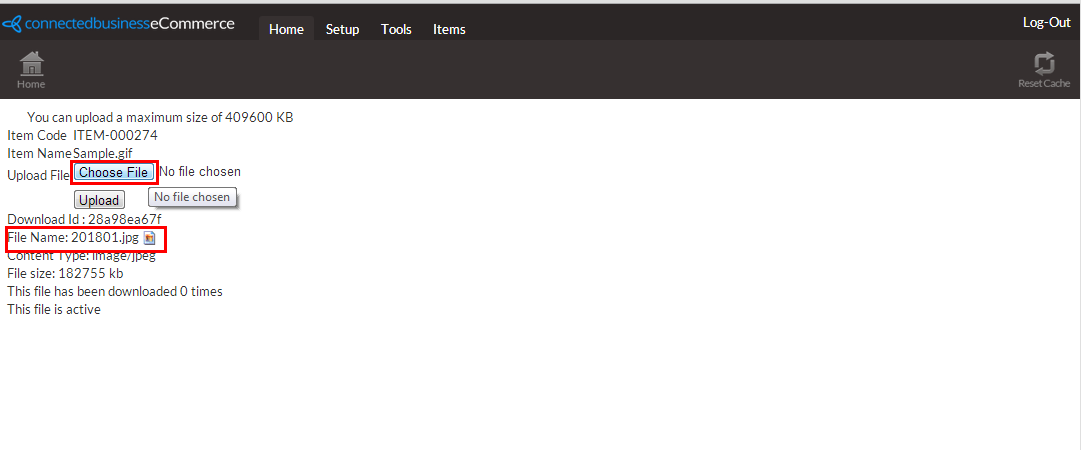1081x450 pixels.
Task: Open the Items menu
Action: tap(449, 29)
